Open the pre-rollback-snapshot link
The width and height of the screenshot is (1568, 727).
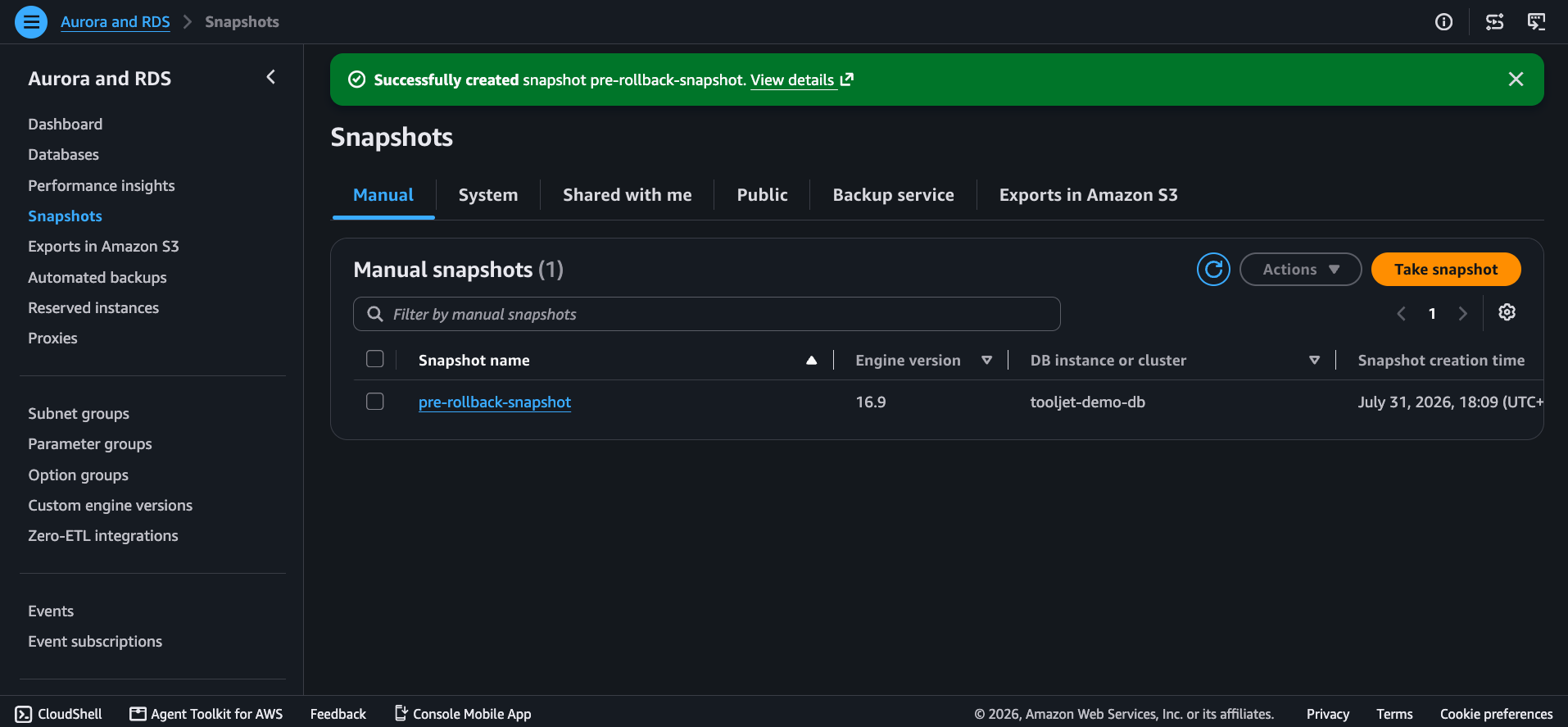(x=495, y=402)
